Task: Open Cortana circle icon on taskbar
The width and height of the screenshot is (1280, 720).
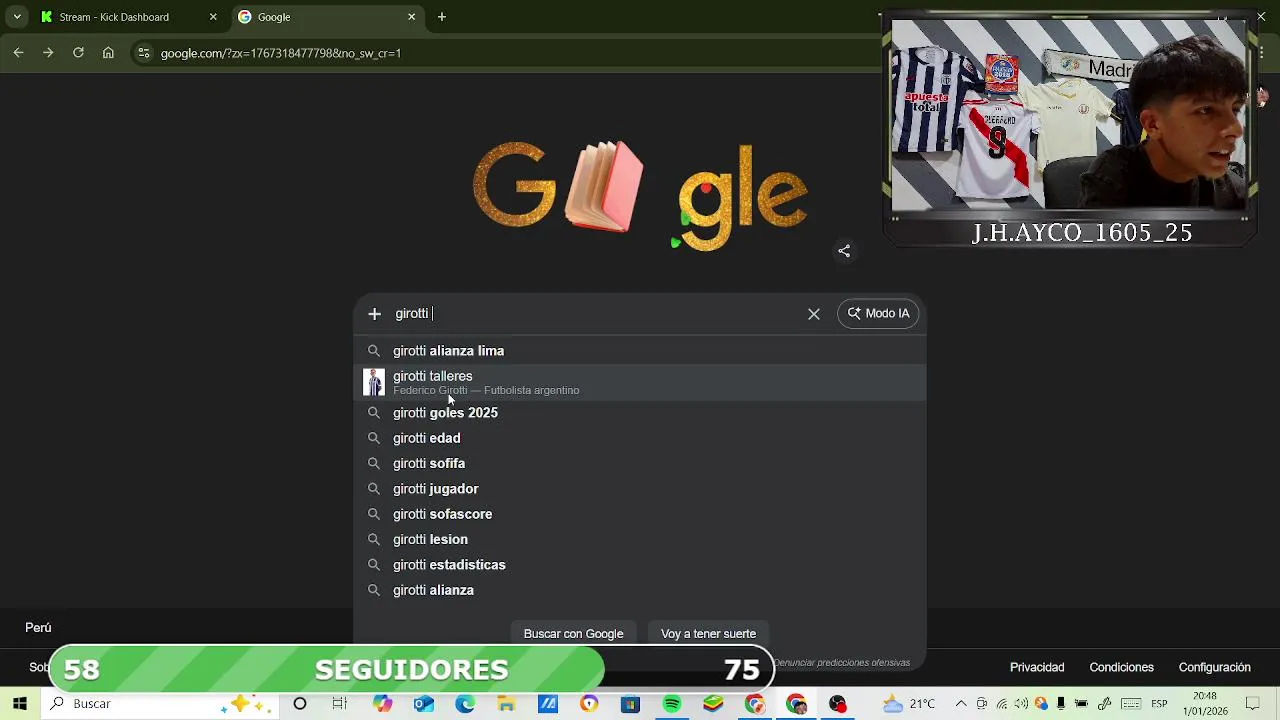Action: 300,704
